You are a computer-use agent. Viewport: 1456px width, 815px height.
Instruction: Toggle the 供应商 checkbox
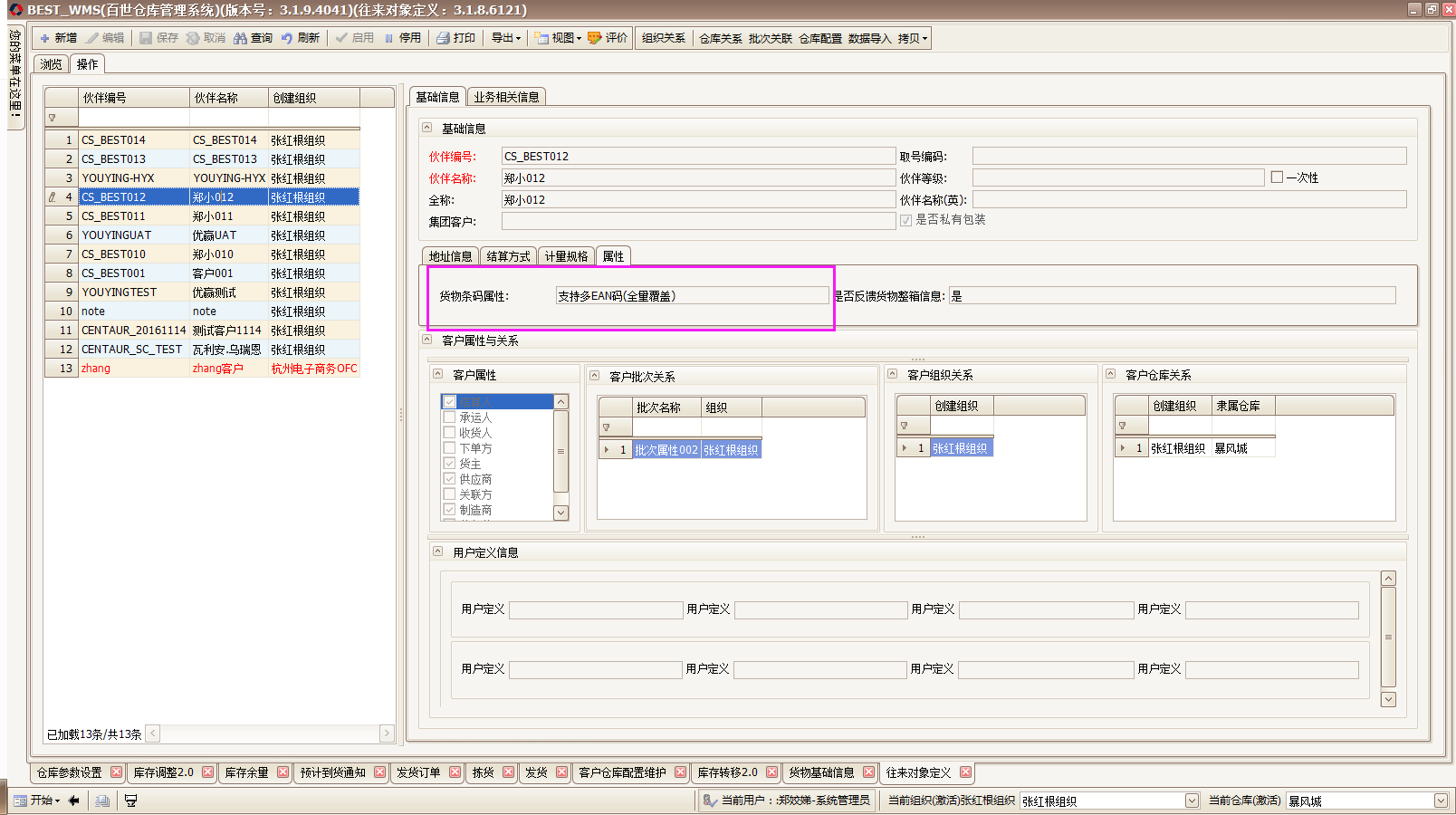pos(449,478)
